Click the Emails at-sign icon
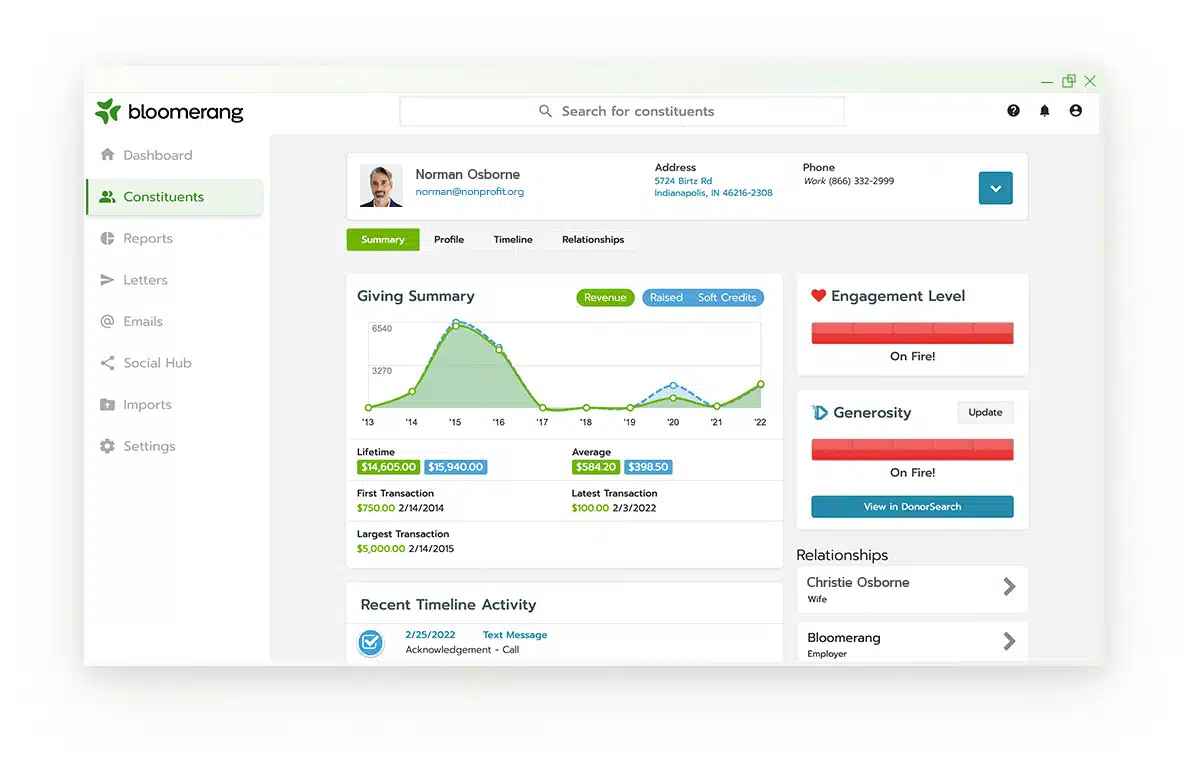This screenshot has height=768, width=1188. (x=108, y=321)
